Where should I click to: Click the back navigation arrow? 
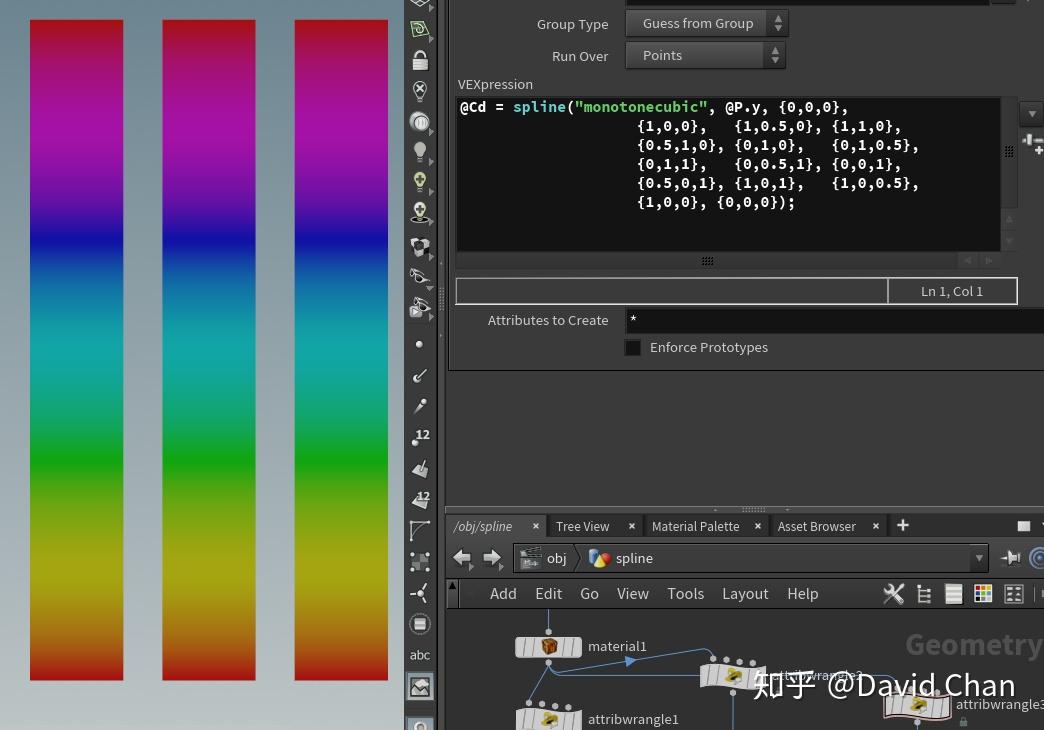pos(462,558)
